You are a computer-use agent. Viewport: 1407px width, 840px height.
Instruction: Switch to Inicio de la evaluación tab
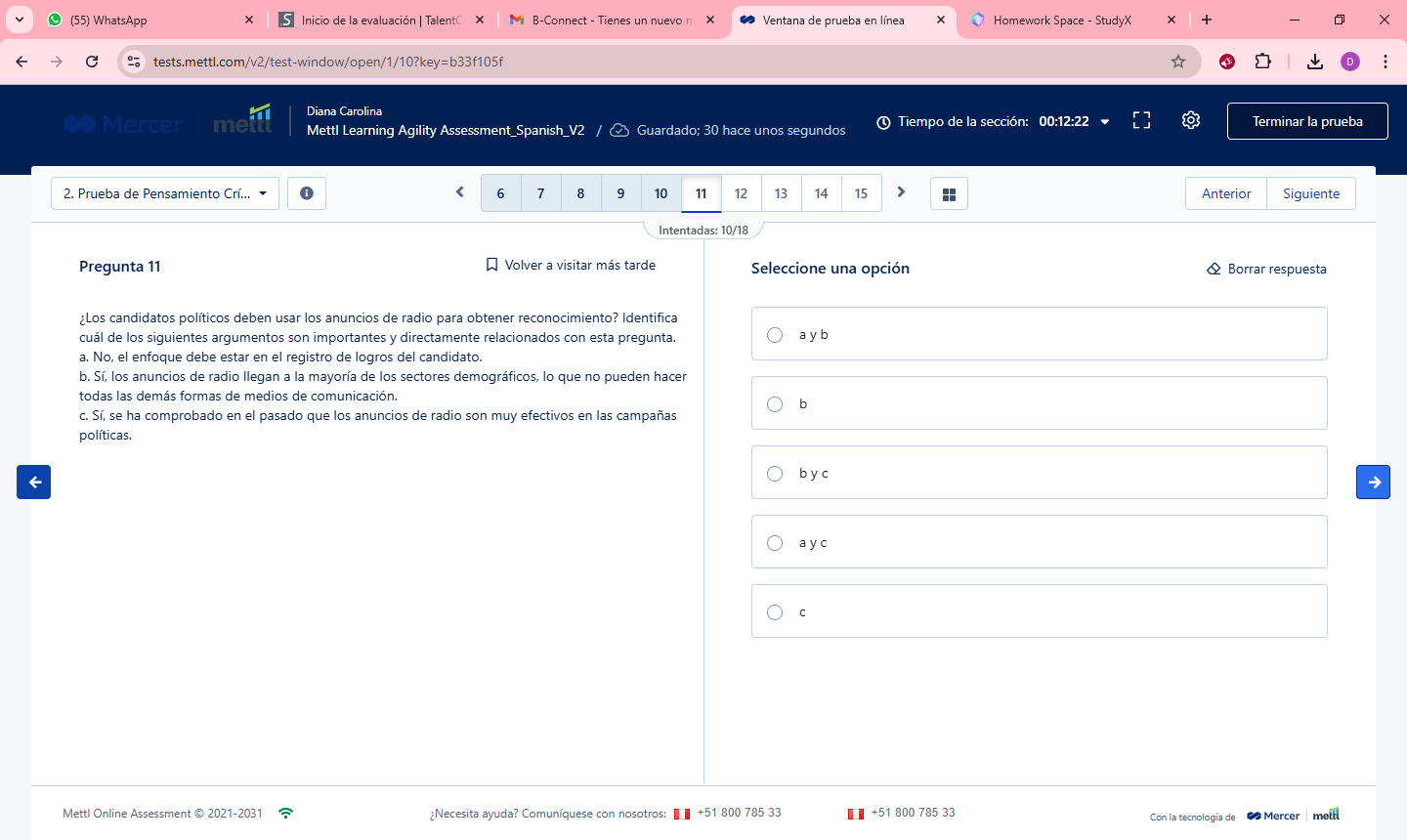coord(381,20)
